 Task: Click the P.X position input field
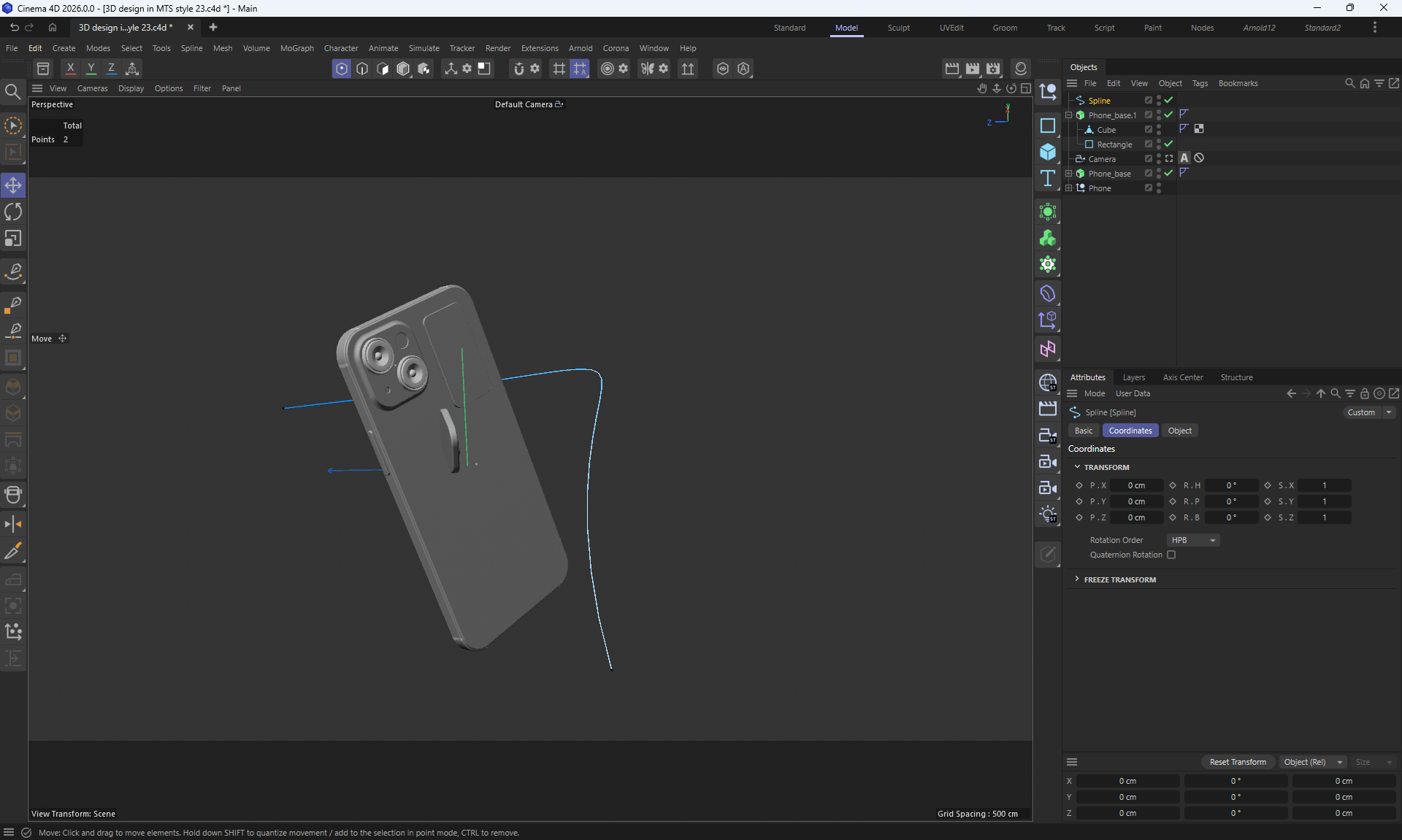coord(1136,485)
